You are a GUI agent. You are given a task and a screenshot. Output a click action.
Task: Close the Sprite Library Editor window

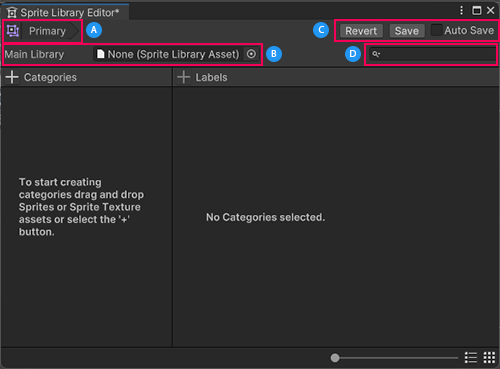tap(491, 10)
